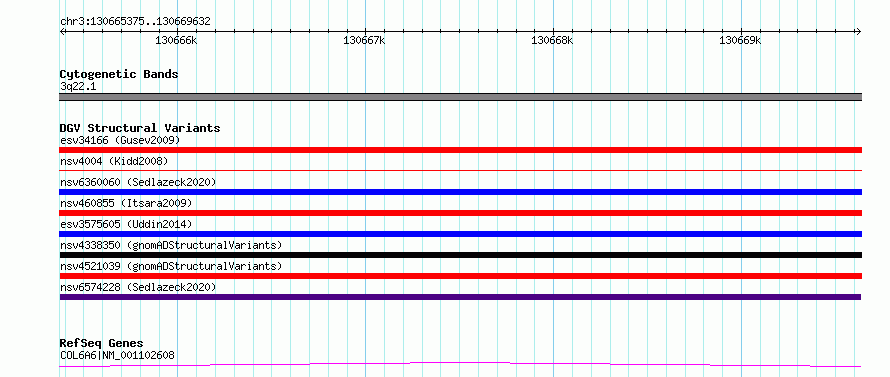Click the RefSeq Genes track heading
Screen dimensions: 890x377
tap(102, 344)
